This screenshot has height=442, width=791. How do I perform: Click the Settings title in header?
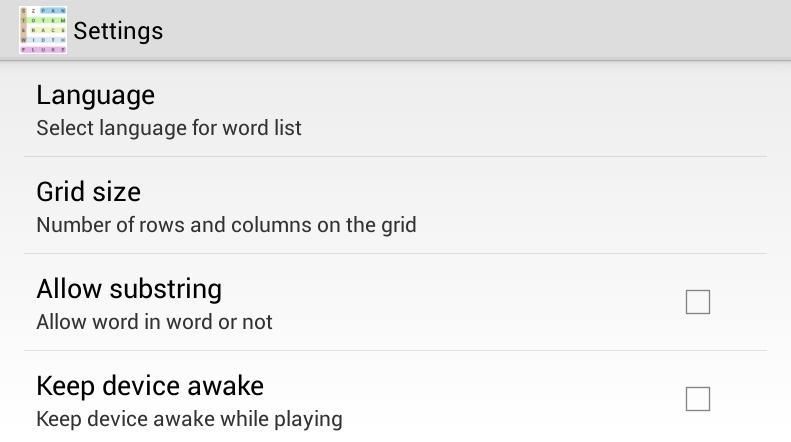pos(118,31)
